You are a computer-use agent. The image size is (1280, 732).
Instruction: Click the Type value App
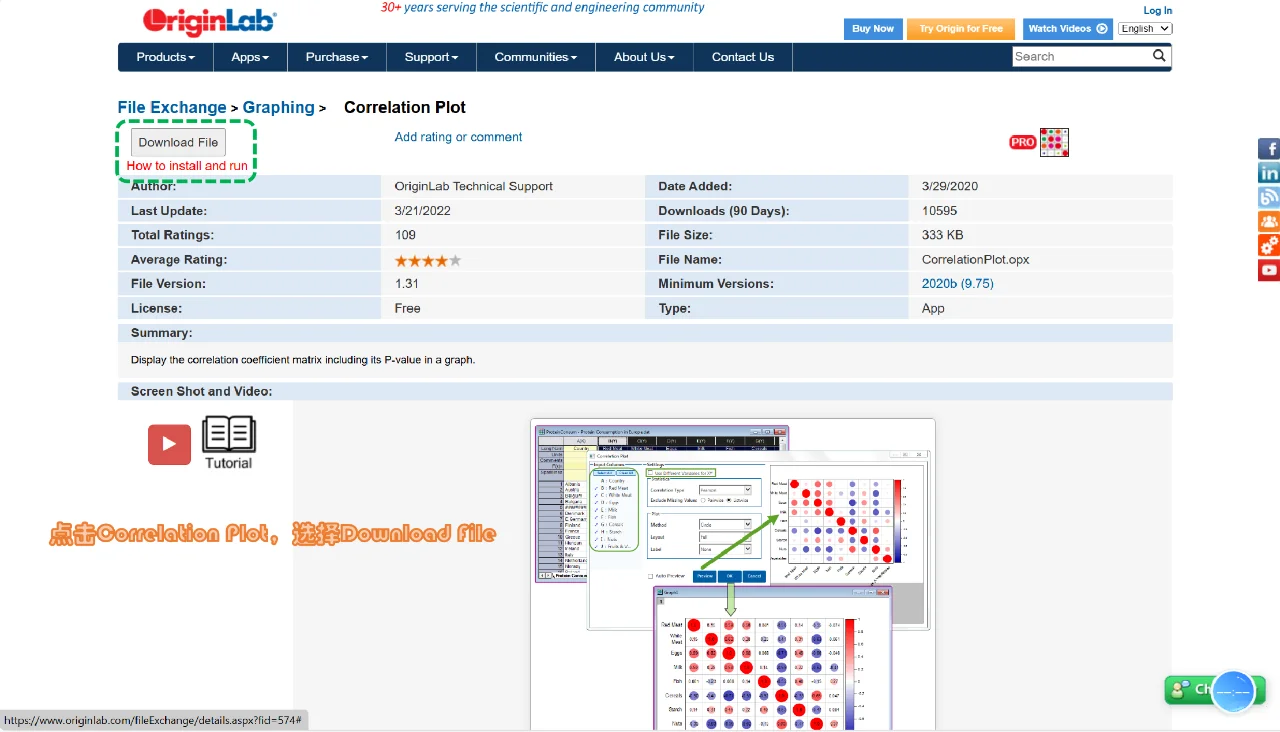[x=933, y=308]
